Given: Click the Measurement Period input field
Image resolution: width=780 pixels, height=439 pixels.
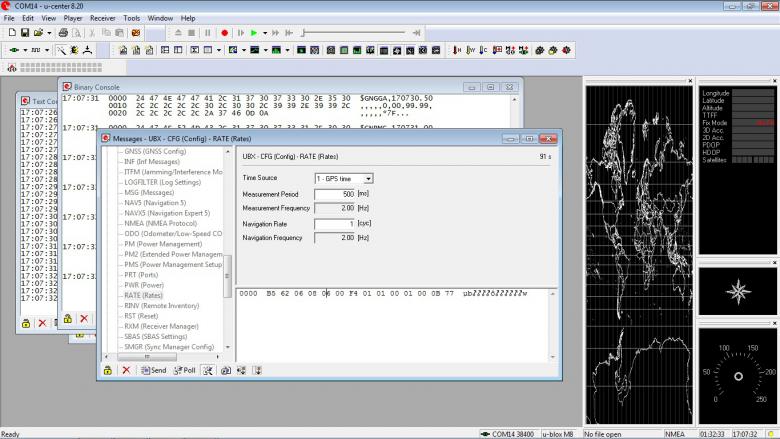Looking at the screenshot, I should pos(335,194).
